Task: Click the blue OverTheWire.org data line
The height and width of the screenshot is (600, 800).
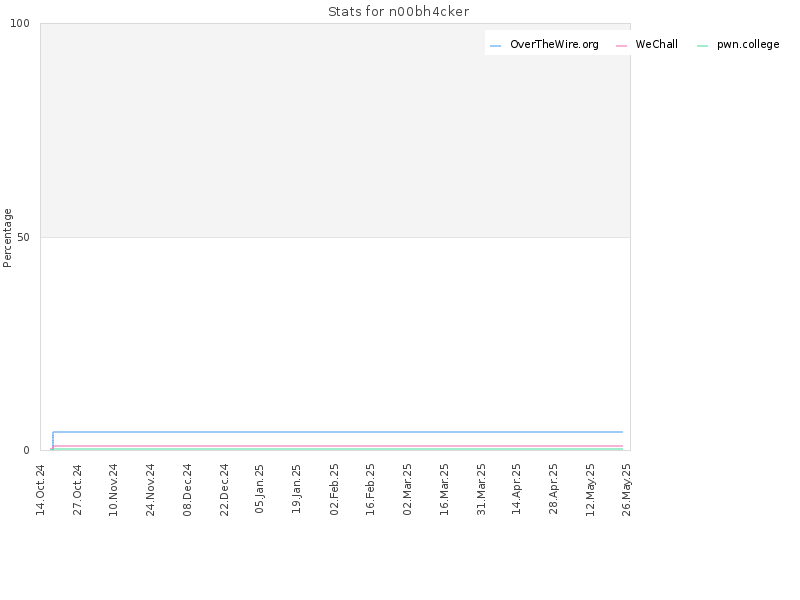Action: [337, 432]
